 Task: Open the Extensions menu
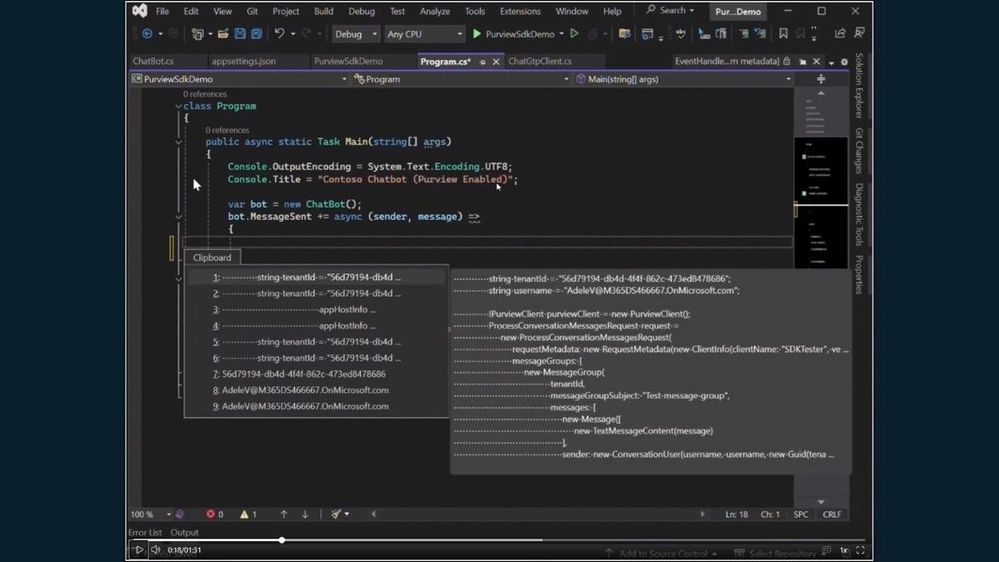point(520,11)
